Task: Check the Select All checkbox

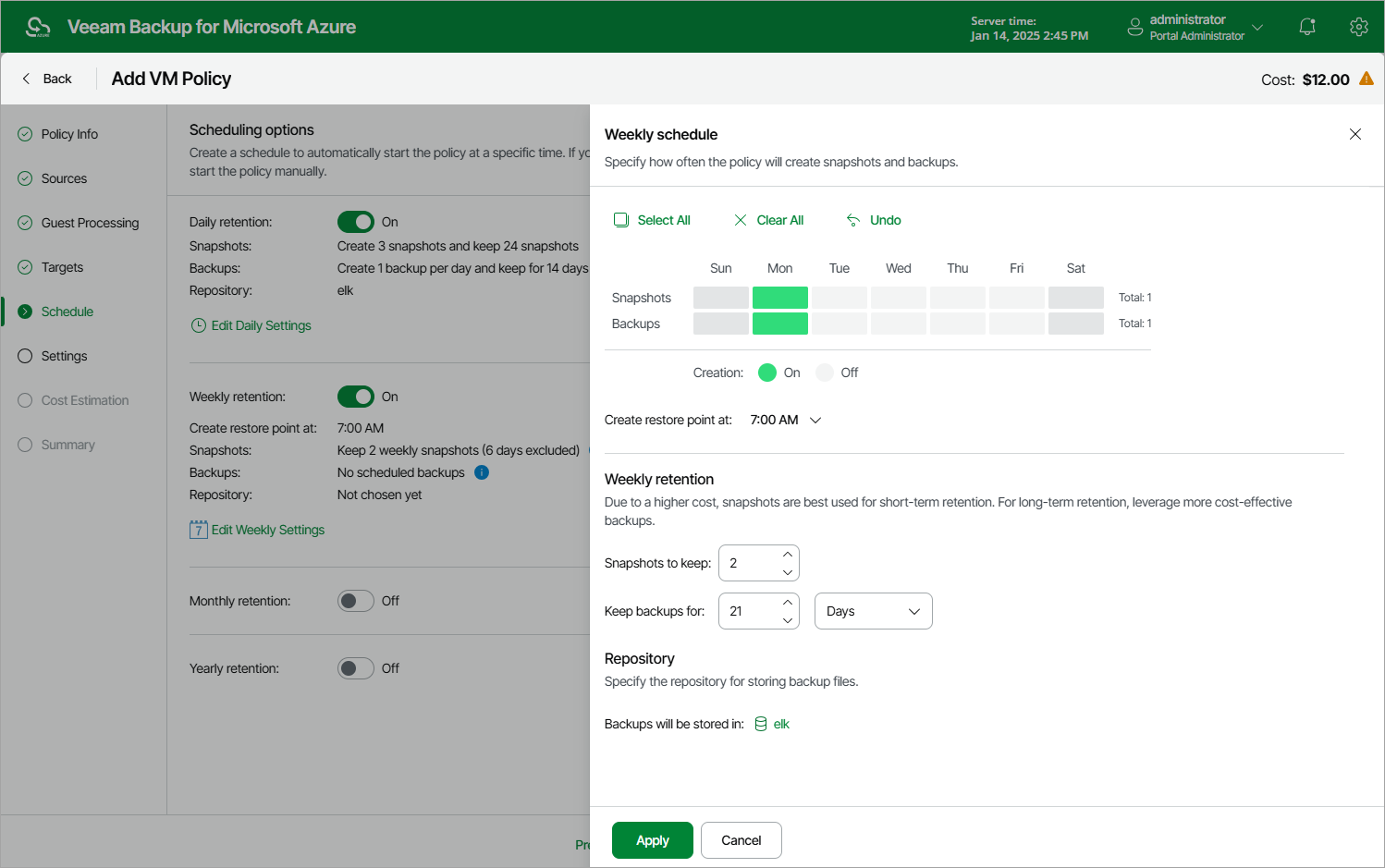Action: (x=621, y=220)
